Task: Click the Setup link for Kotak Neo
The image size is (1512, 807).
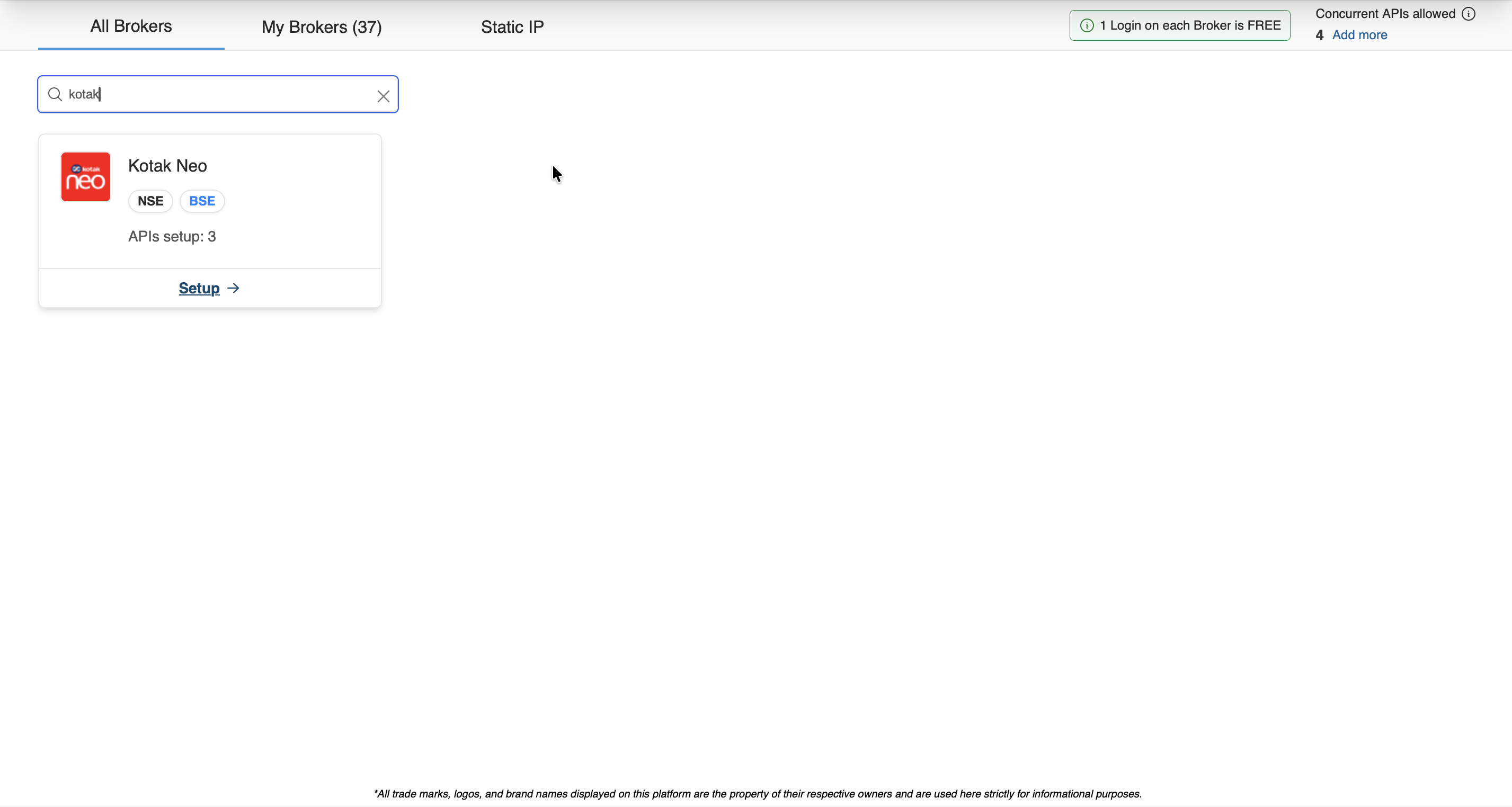Action: [x=199, y=288]
